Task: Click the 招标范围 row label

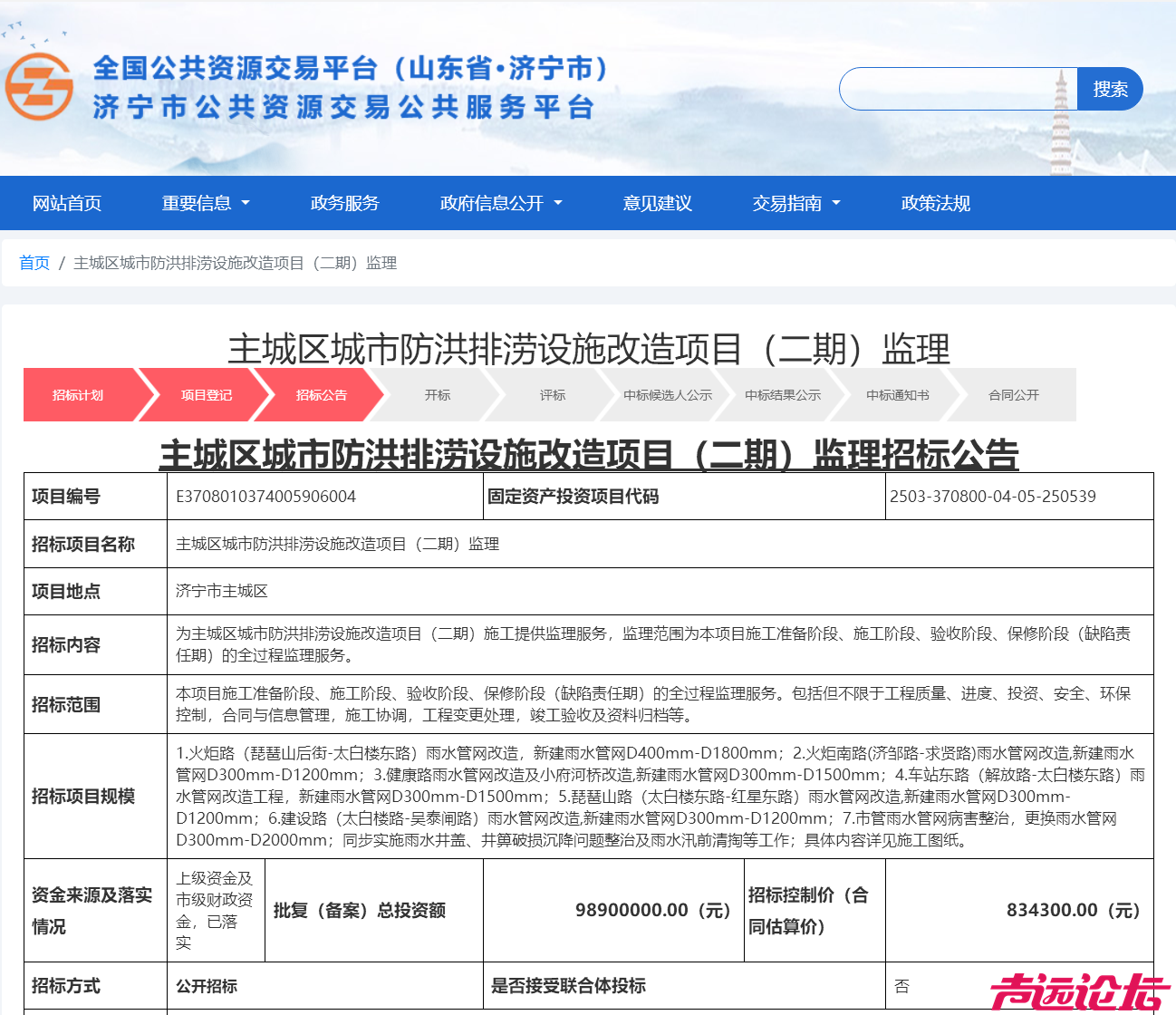Action: (66, 704)
